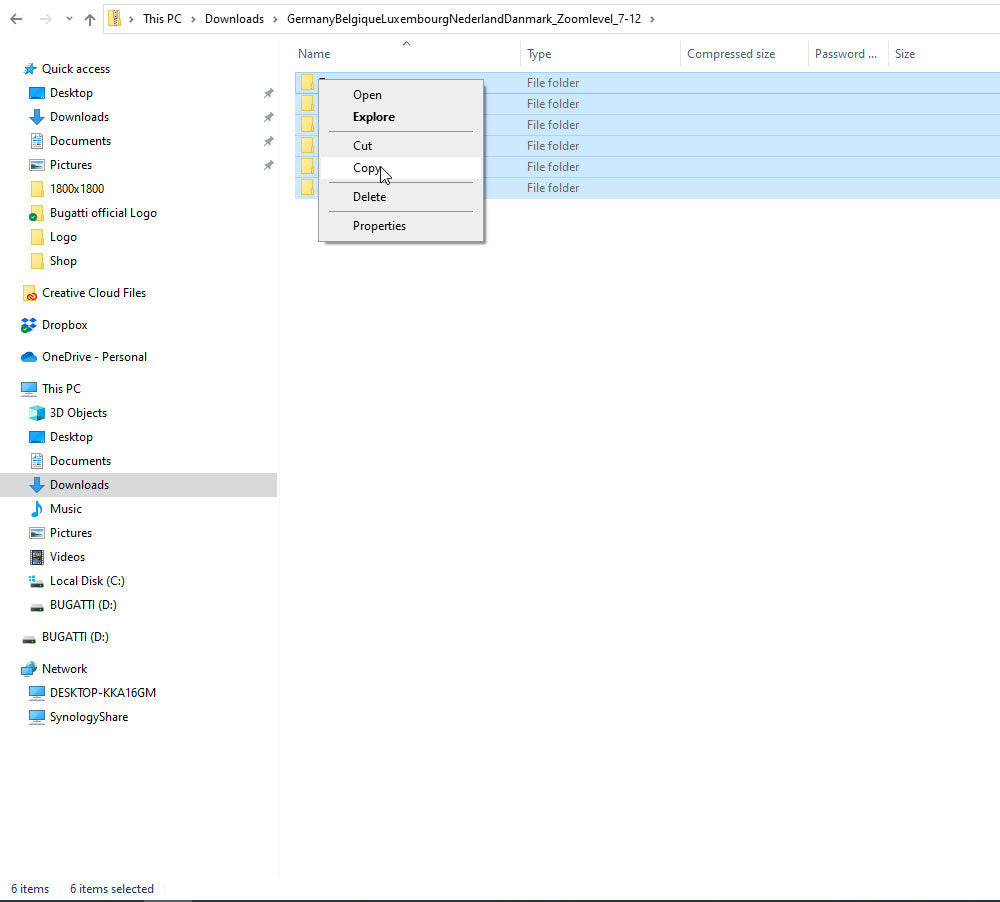1000x902 pixels.
Task: Select Delete in the context menu
Action: [x=369, y=197]
